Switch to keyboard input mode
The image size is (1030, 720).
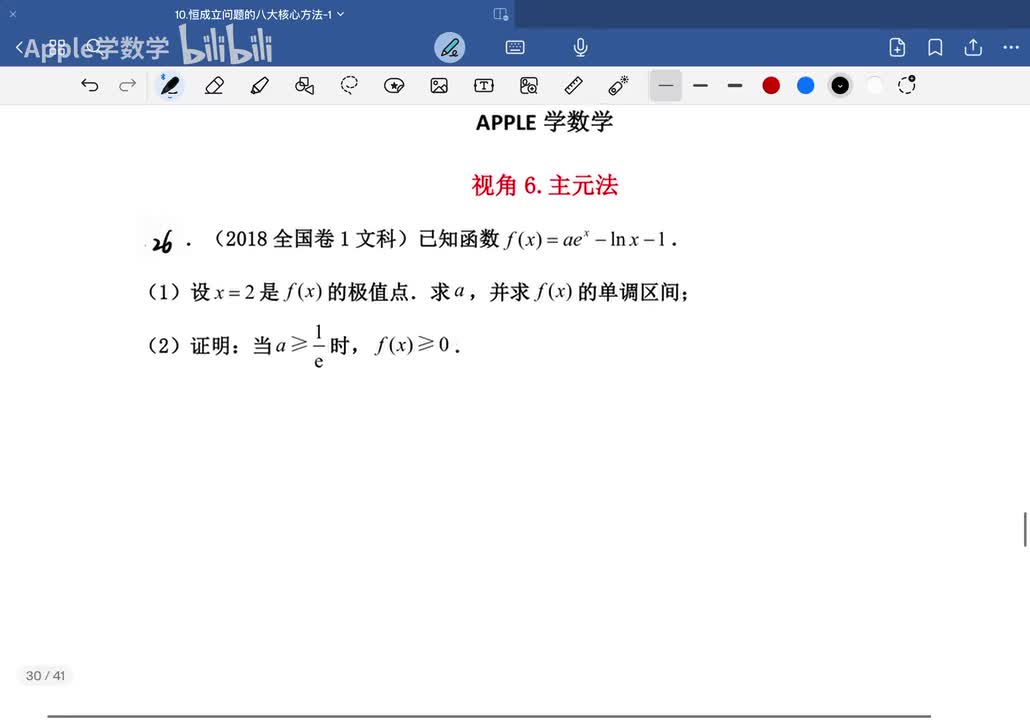coord(515,47)
